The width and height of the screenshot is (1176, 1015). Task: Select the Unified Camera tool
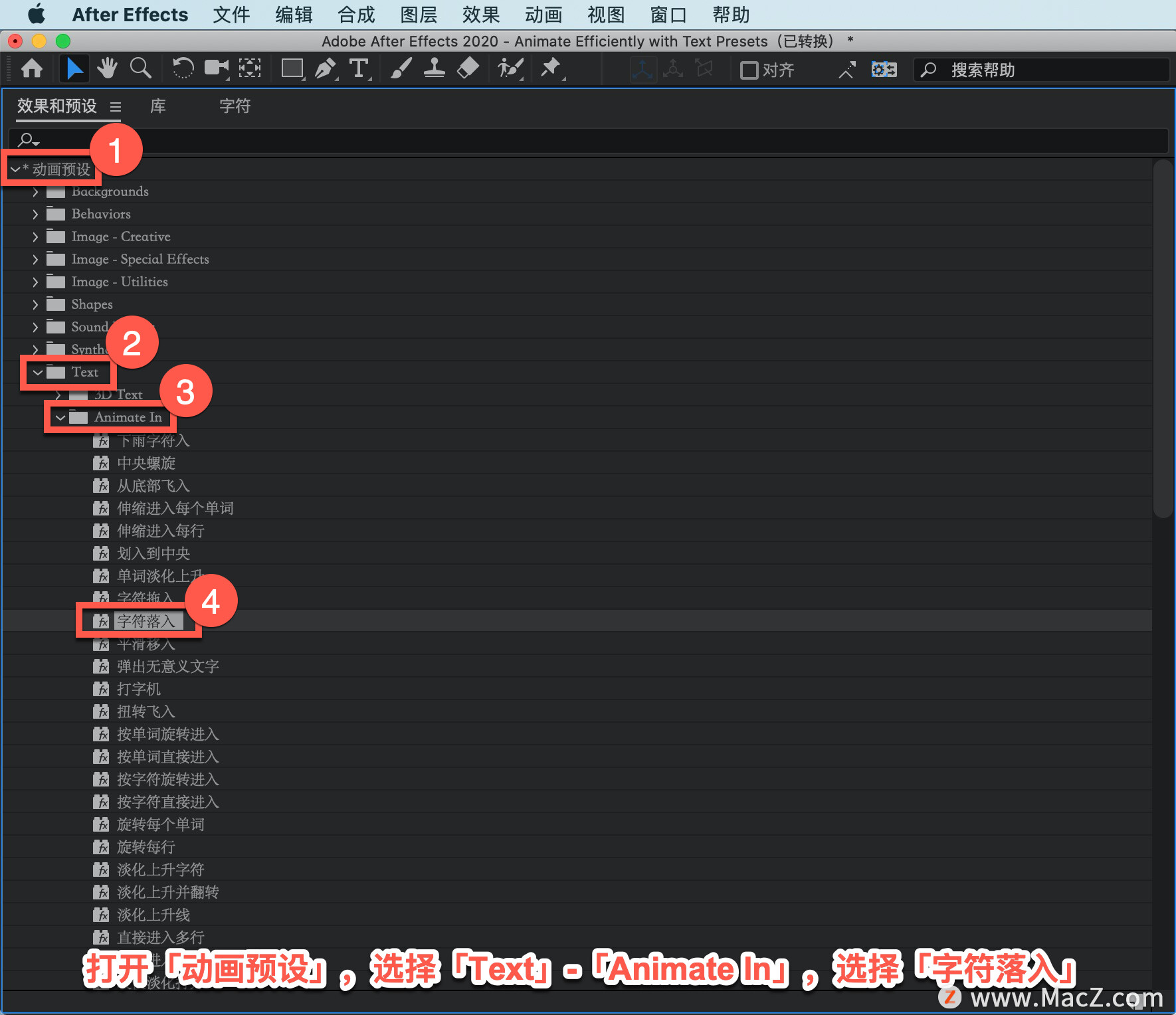click(x=216, y=68)
